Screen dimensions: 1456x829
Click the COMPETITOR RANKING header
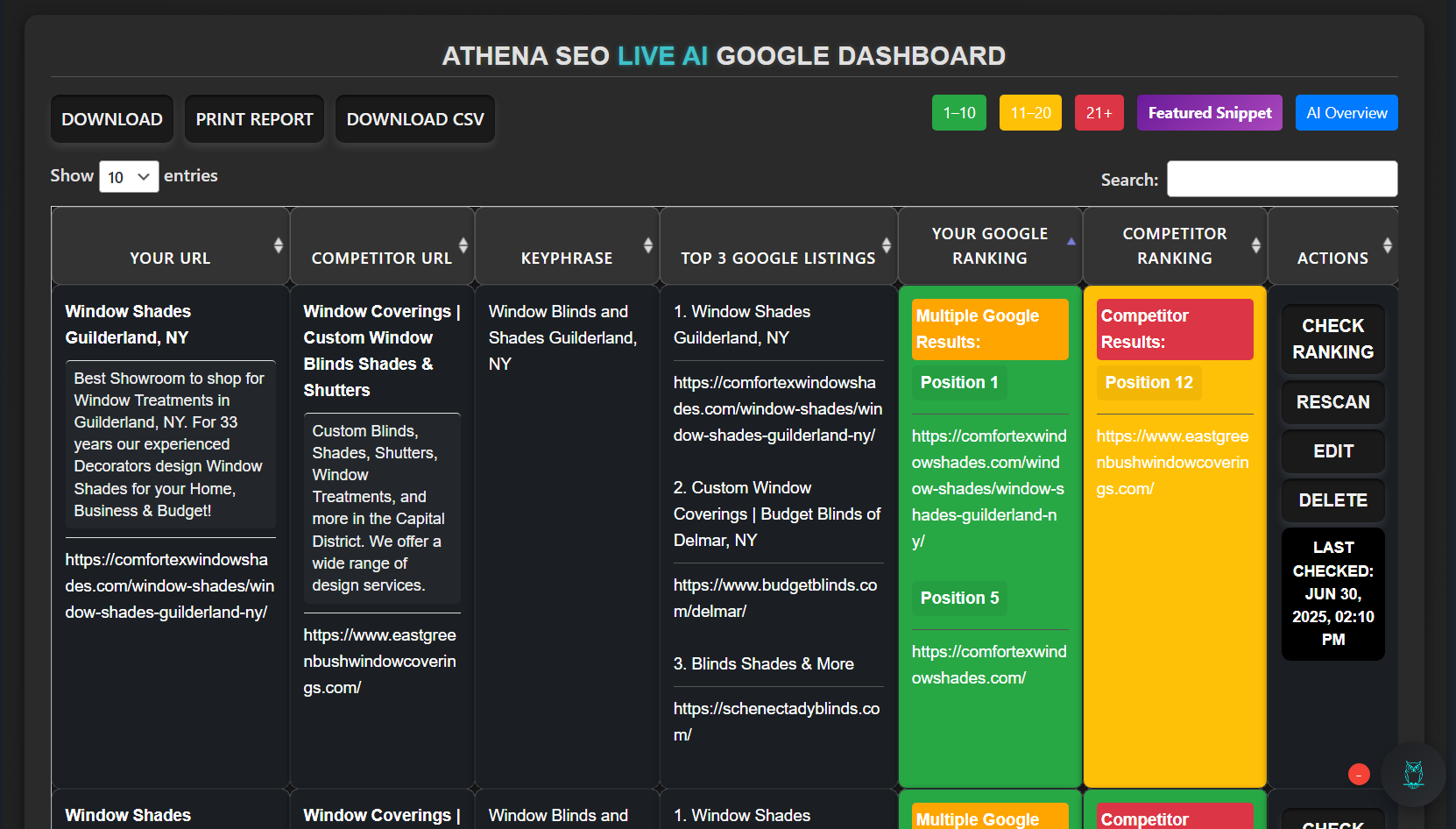tap(1175, 246)
